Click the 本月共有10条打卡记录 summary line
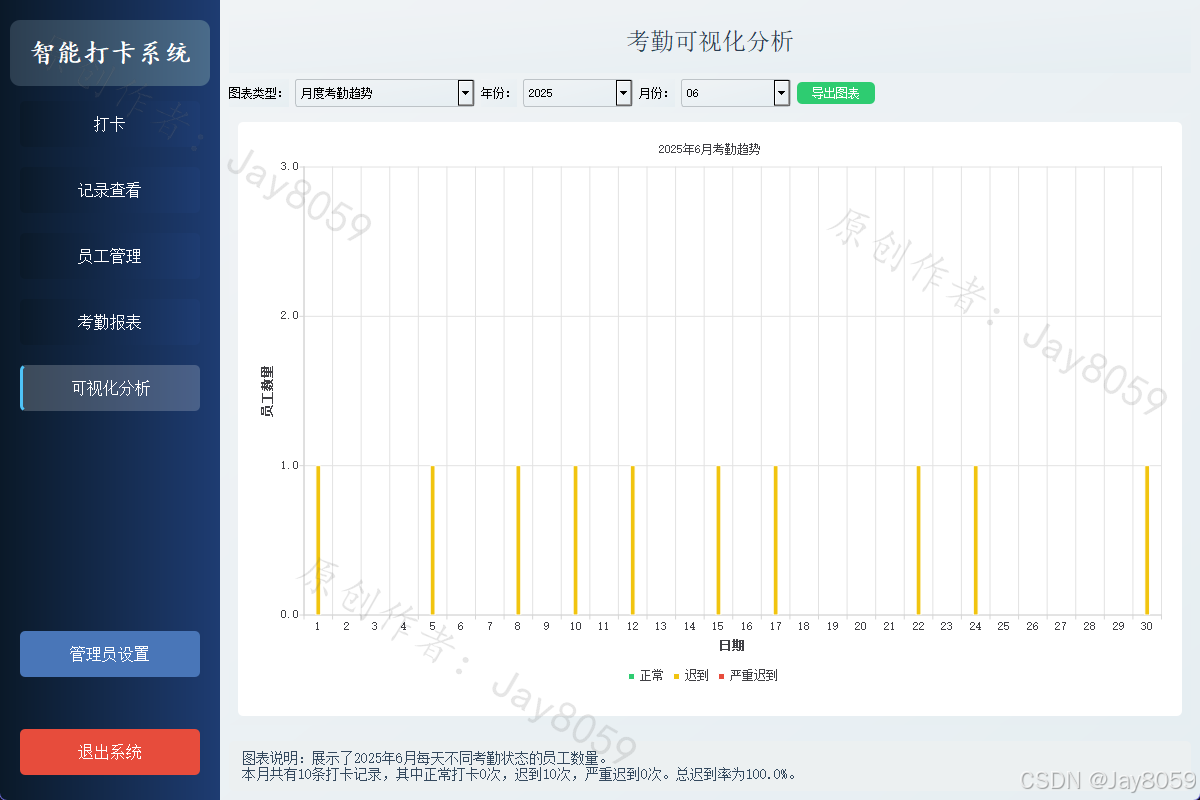Viewport: 1200px width, 800px height. click(519, 774)
